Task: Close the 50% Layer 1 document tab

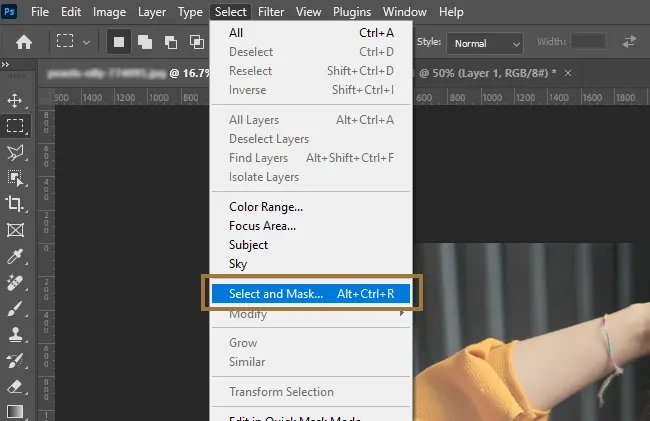Action: pyautogui.click(x=568, y=73)
